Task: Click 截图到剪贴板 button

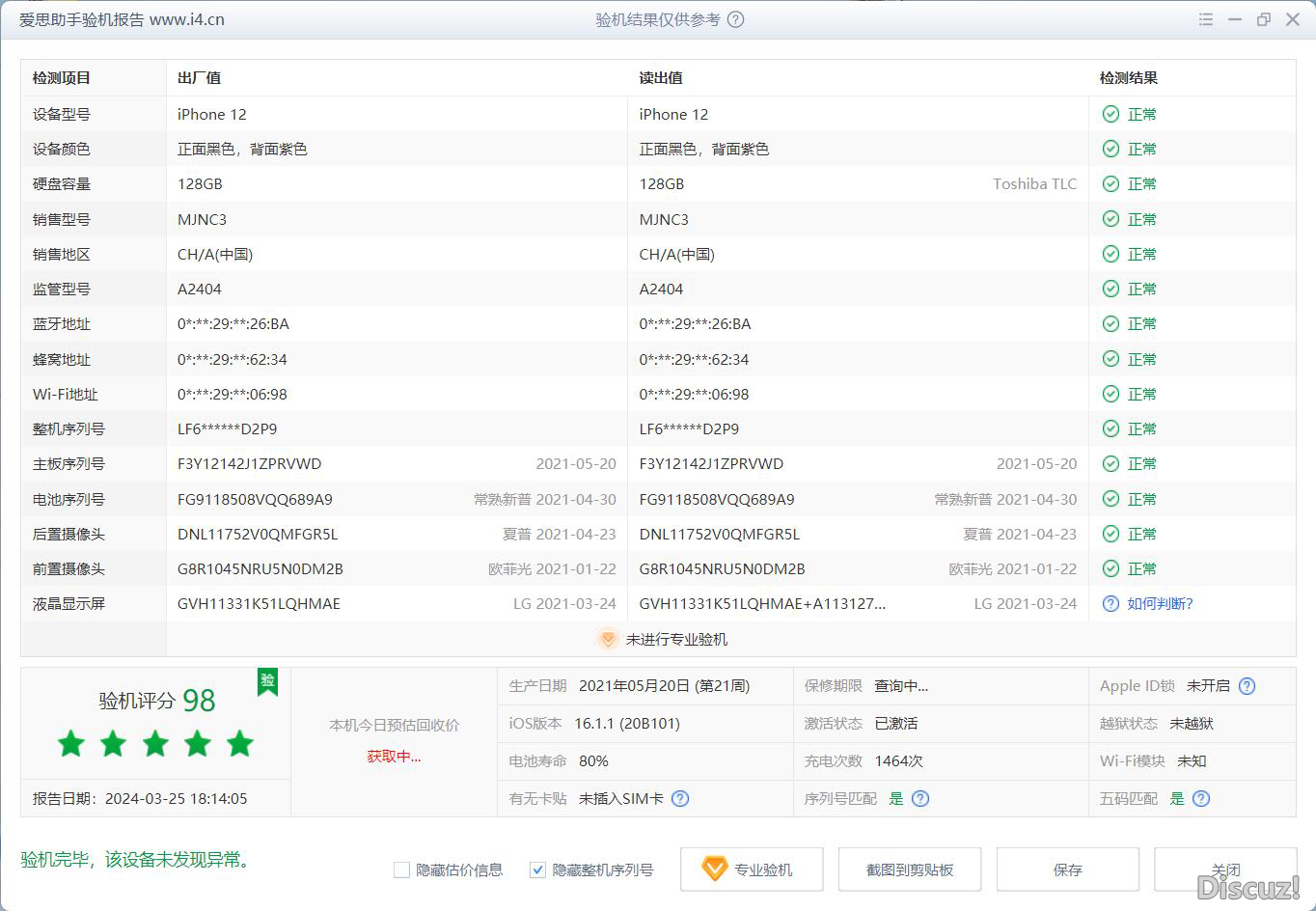Action: (910, 870)
